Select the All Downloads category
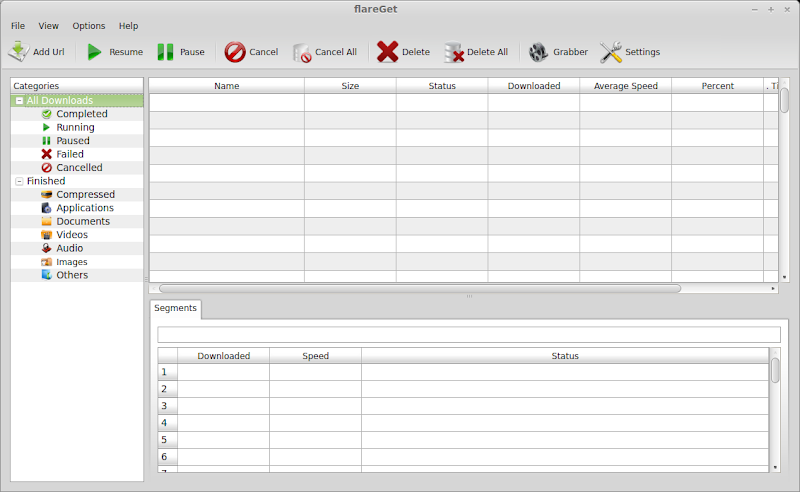Screen dimensions: 800x492 click(60, 101)
